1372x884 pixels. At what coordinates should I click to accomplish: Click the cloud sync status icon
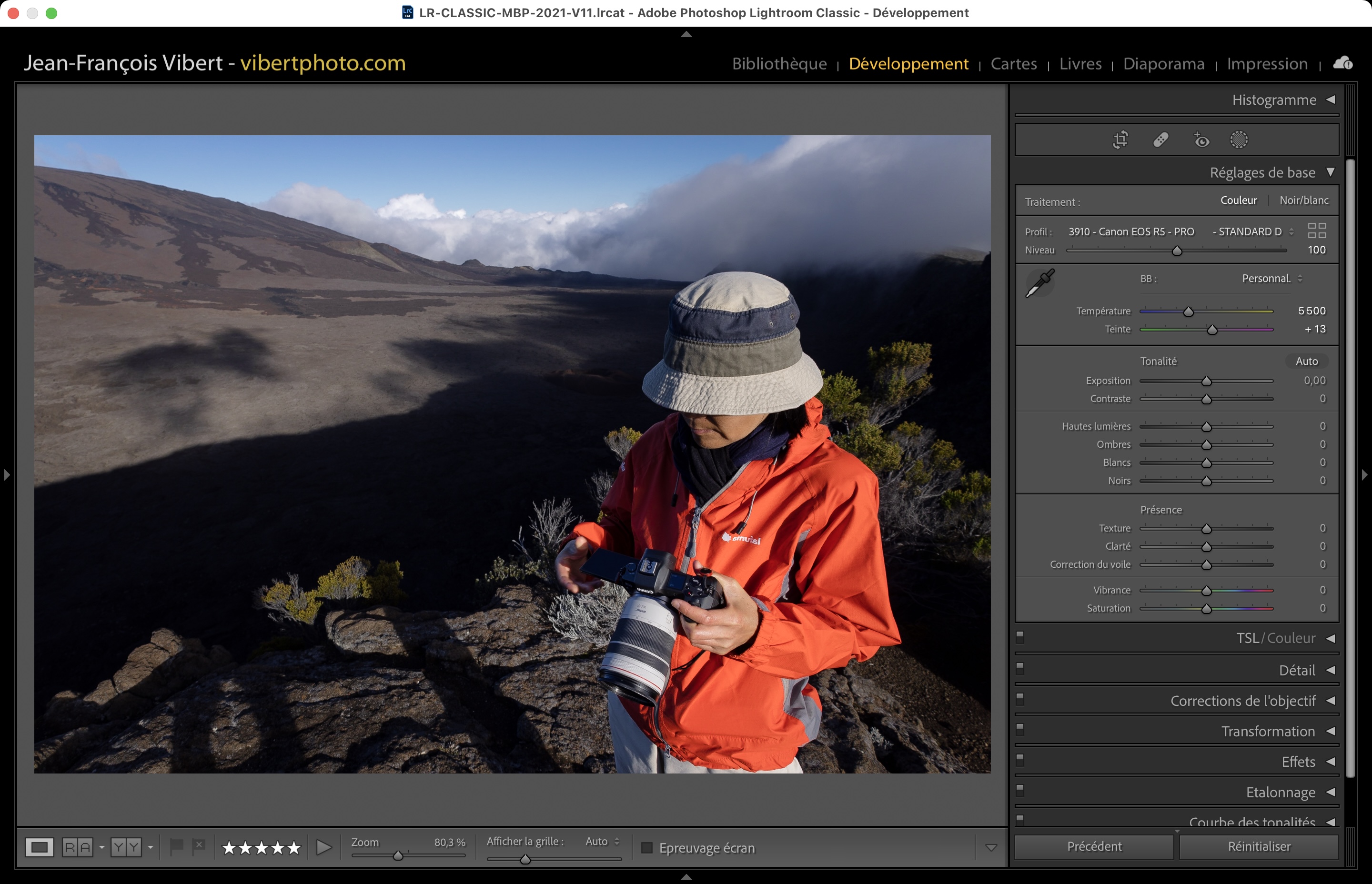[x=1342, y=63]
